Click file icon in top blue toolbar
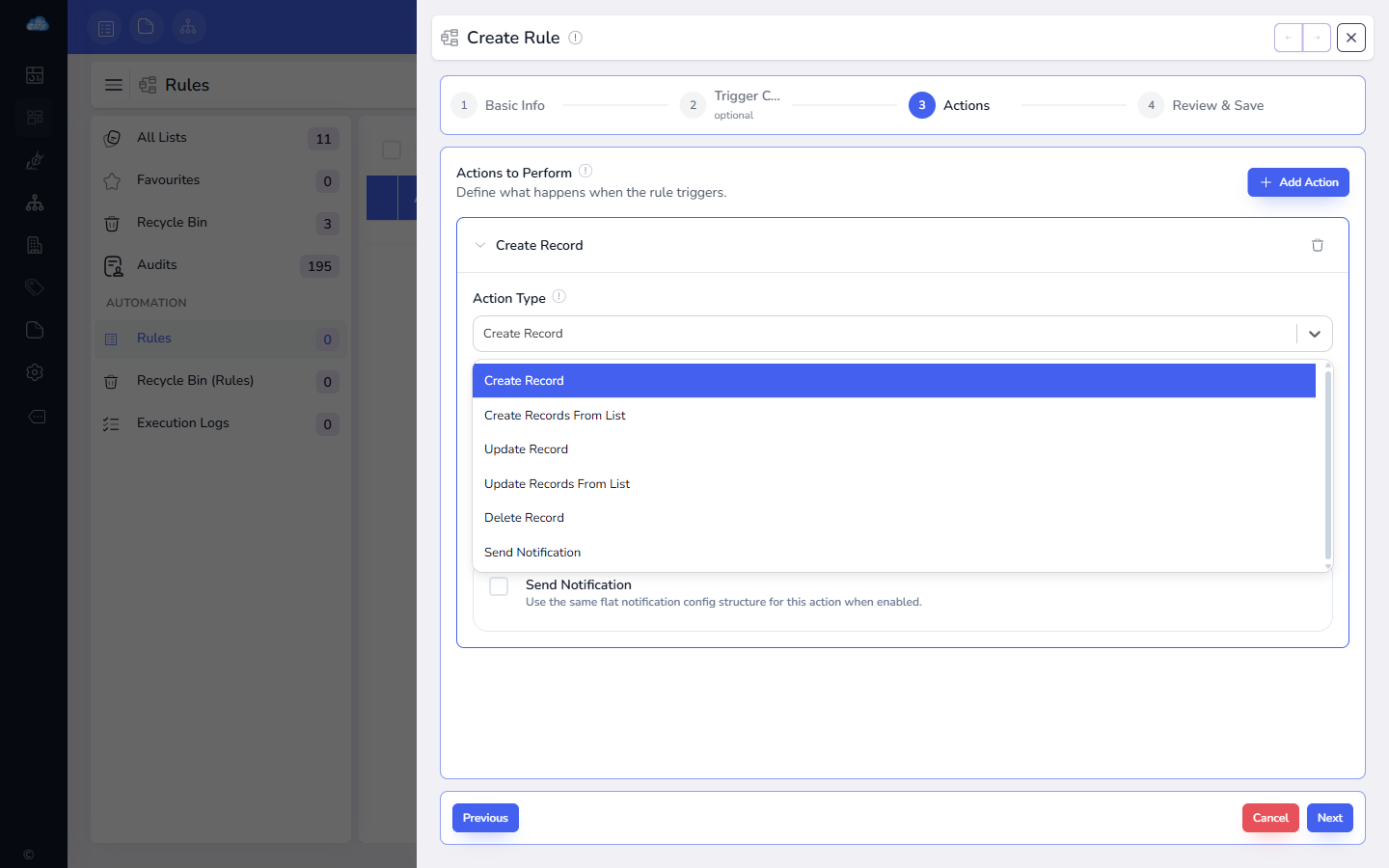Screen dimensions: 1389x868 pos(146,27)
